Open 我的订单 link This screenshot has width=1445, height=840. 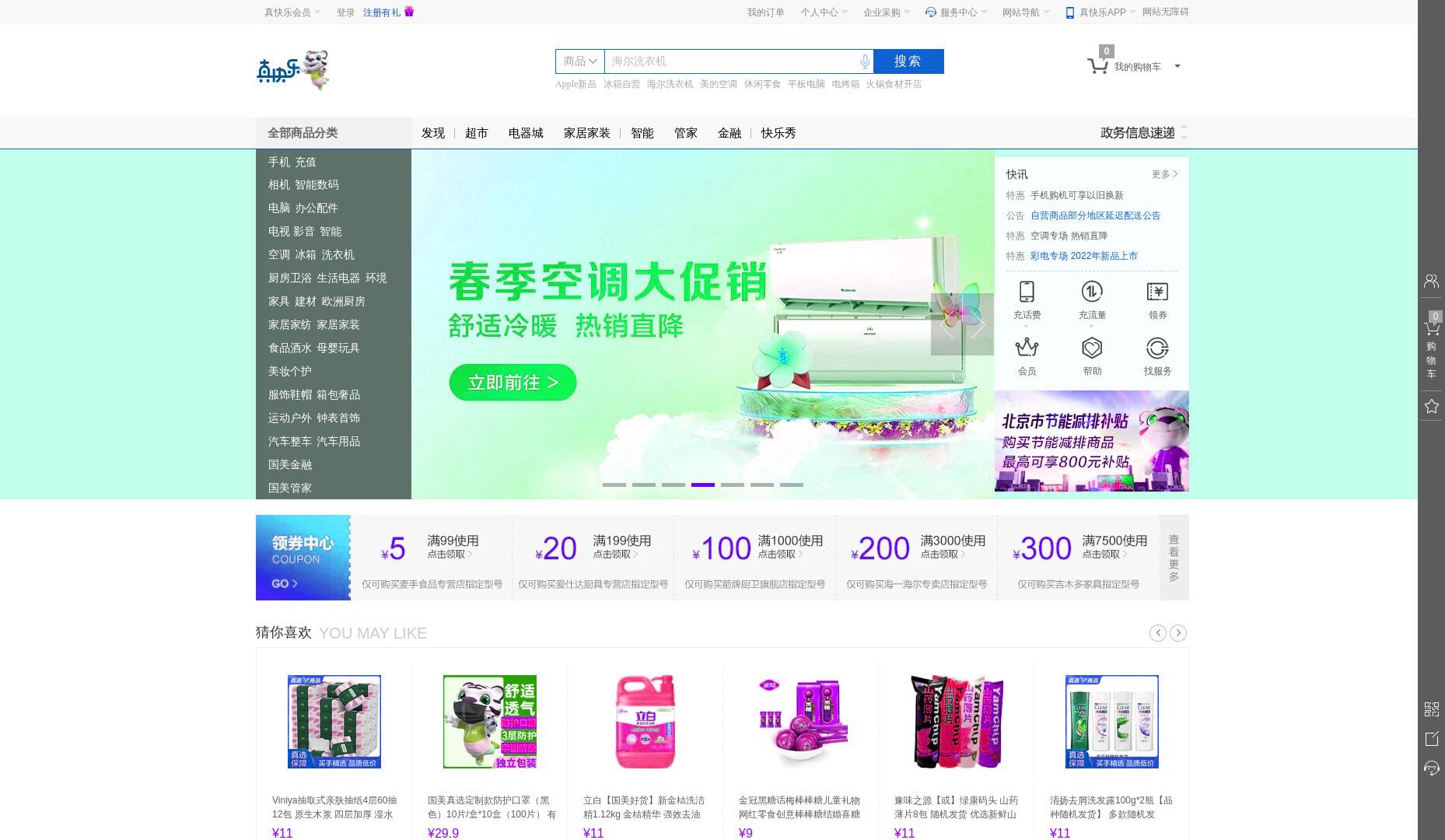pyautogui.click(x=766, y=12)
